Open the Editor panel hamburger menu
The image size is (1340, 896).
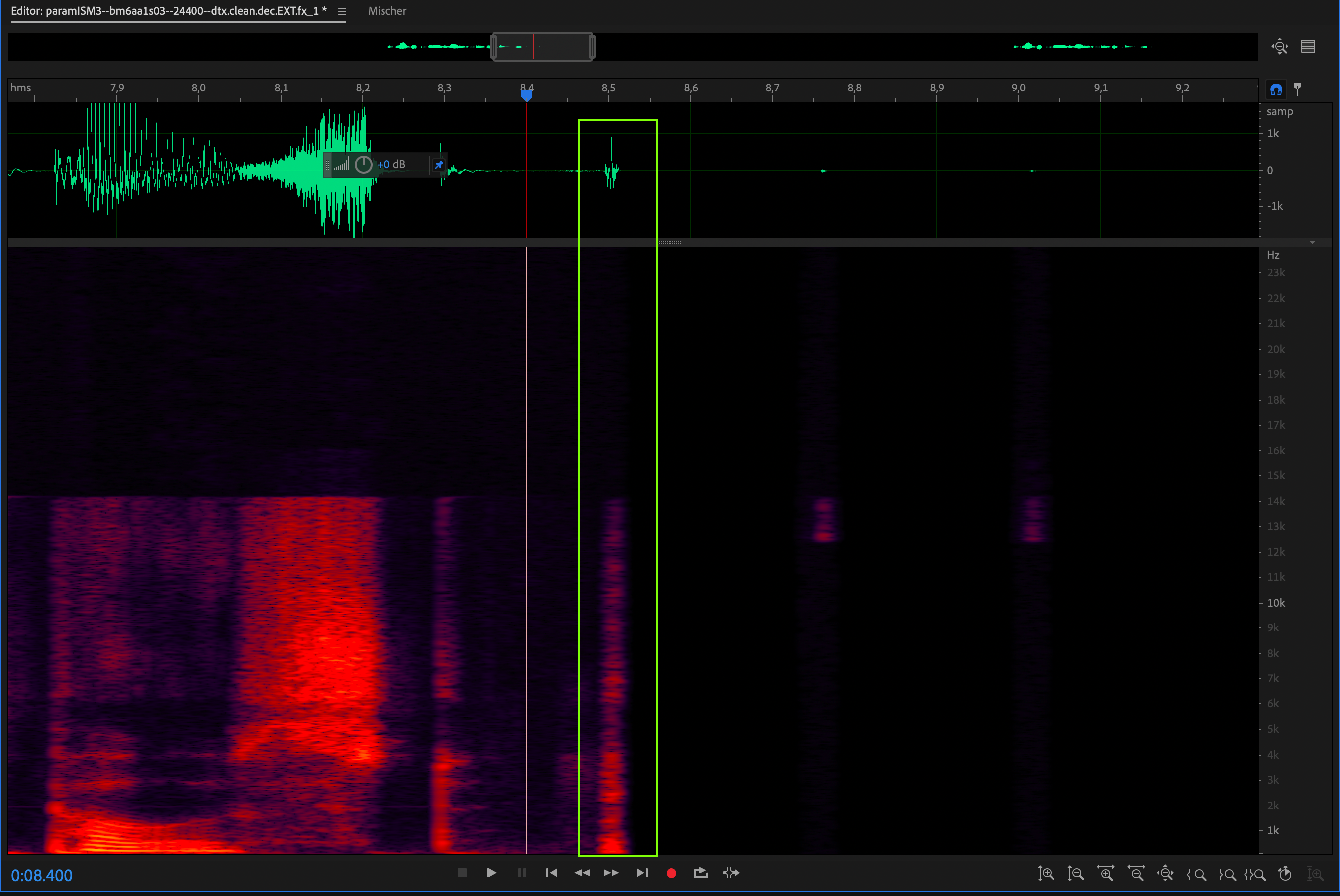pos(342,11)
